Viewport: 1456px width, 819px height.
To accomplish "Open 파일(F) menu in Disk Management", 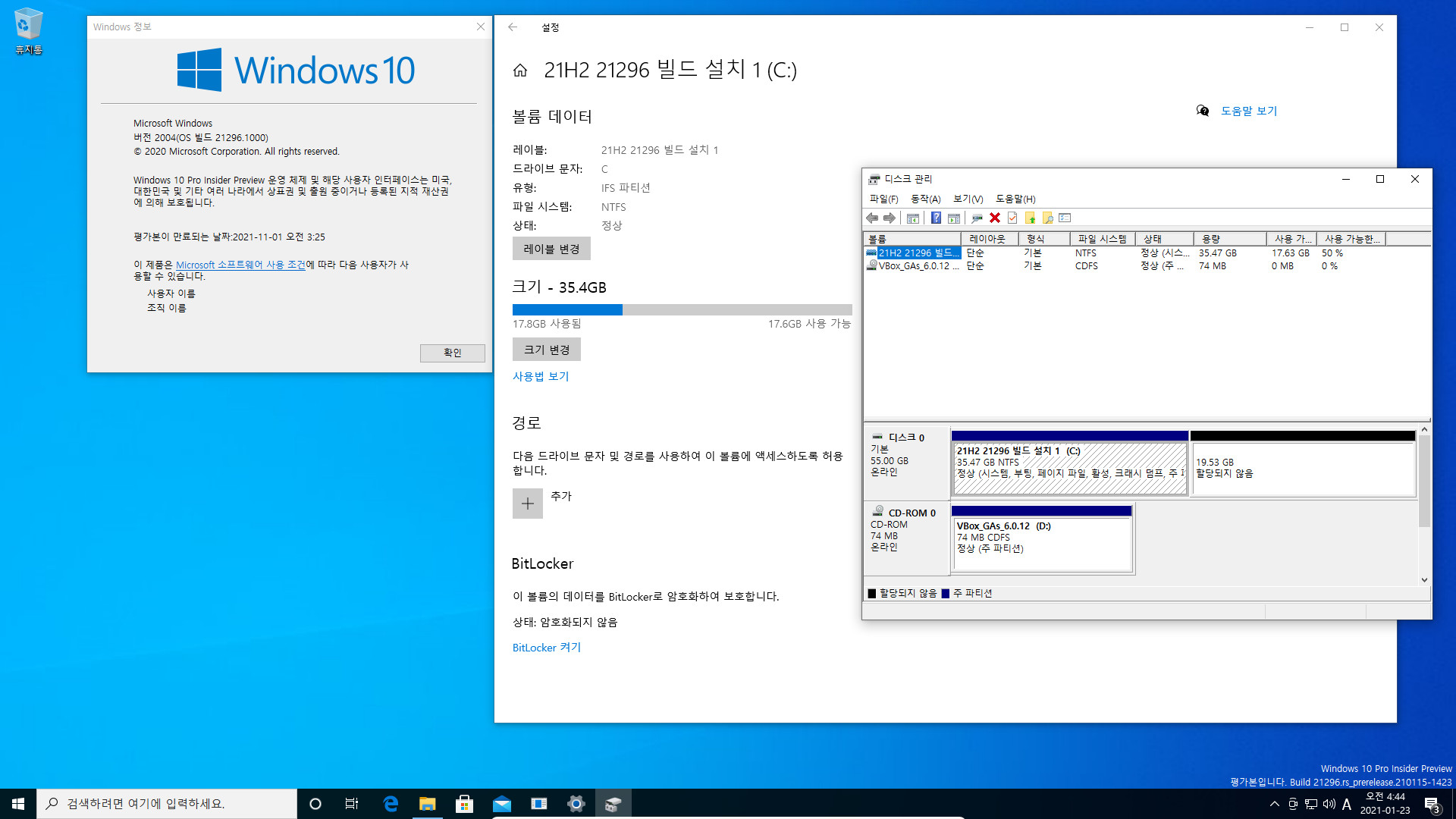I will (x=883, y=199).
